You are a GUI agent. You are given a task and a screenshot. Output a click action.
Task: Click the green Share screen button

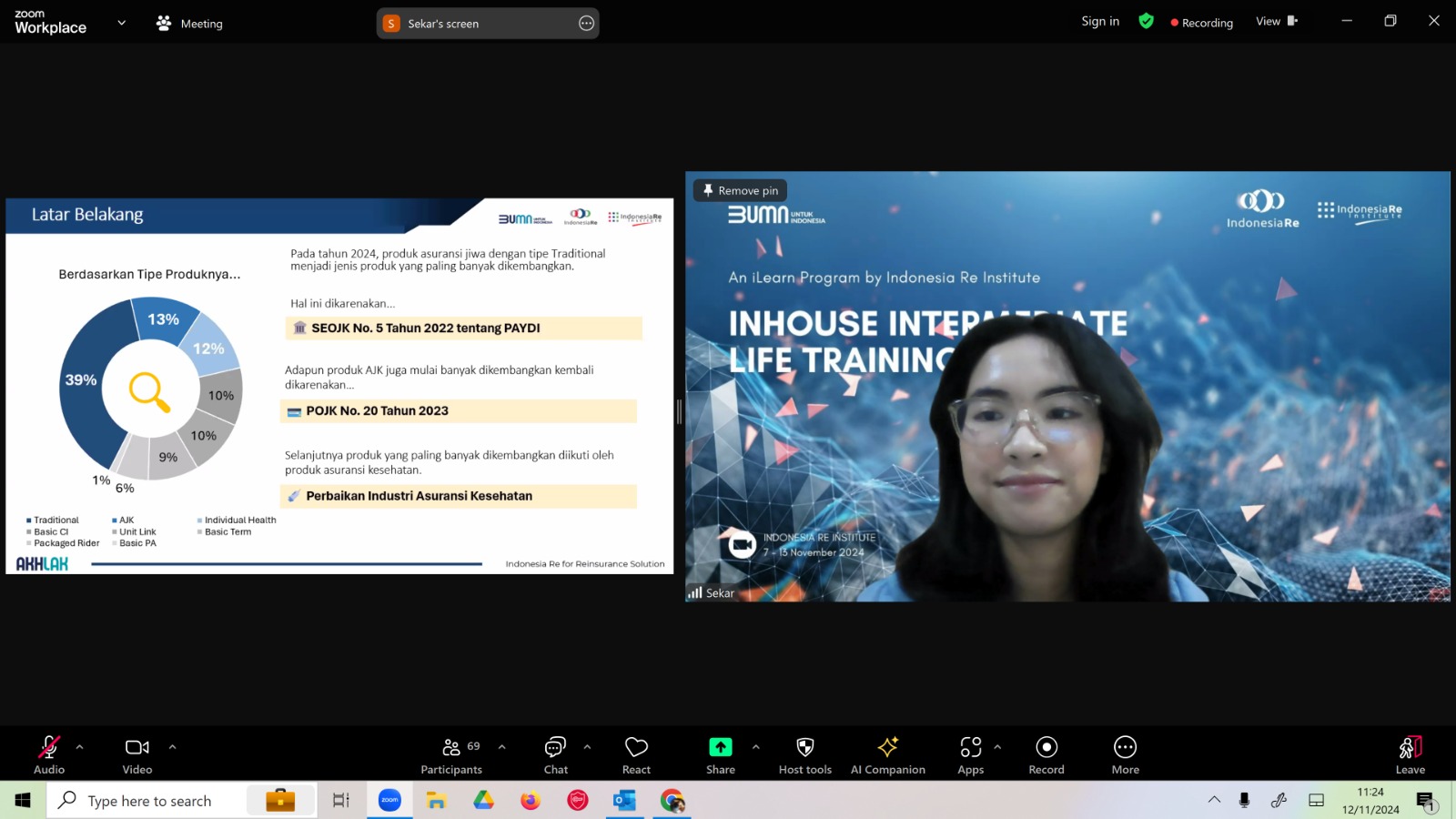[x=720, y=755]
